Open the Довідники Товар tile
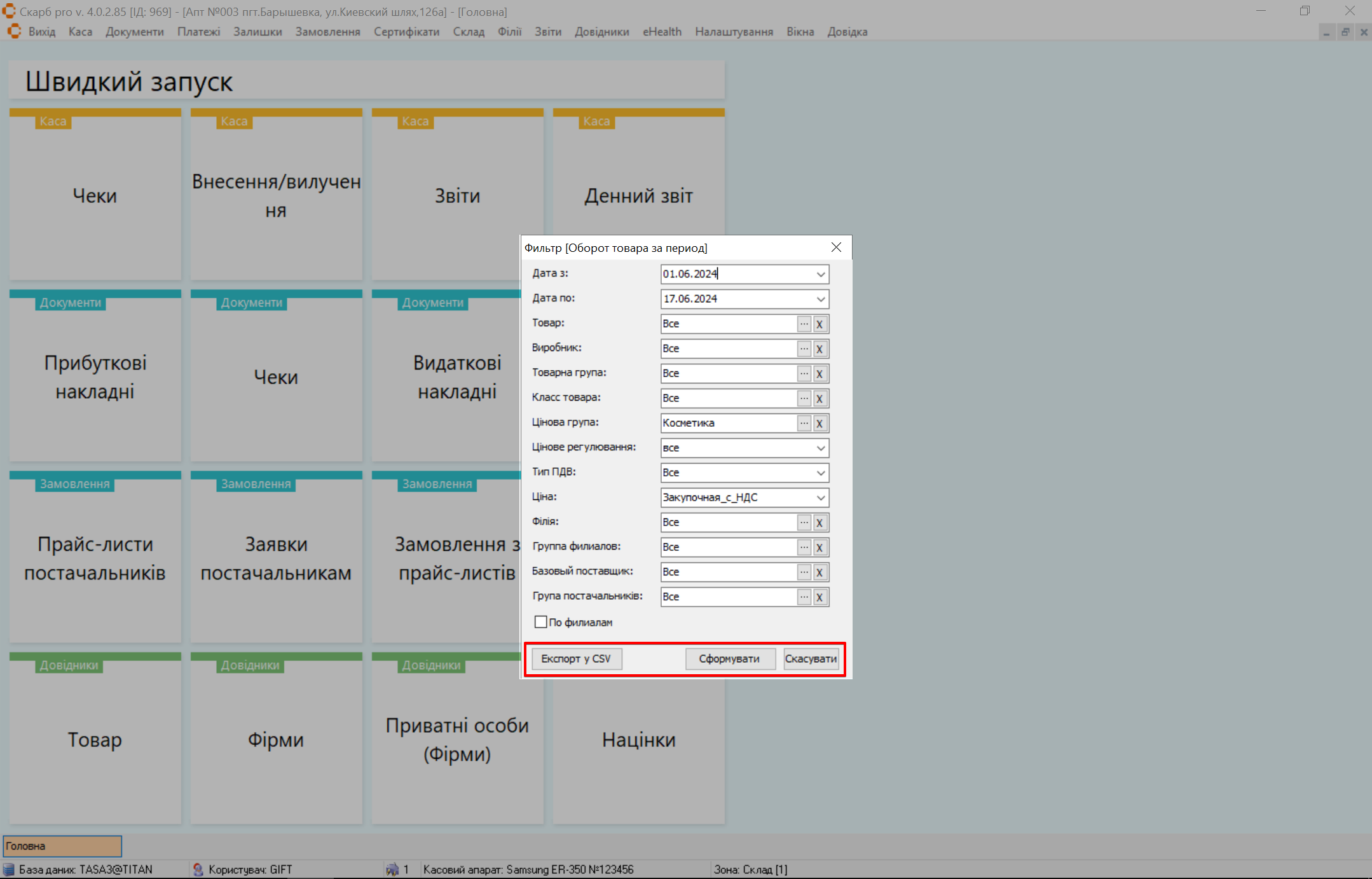 [95, 738]
